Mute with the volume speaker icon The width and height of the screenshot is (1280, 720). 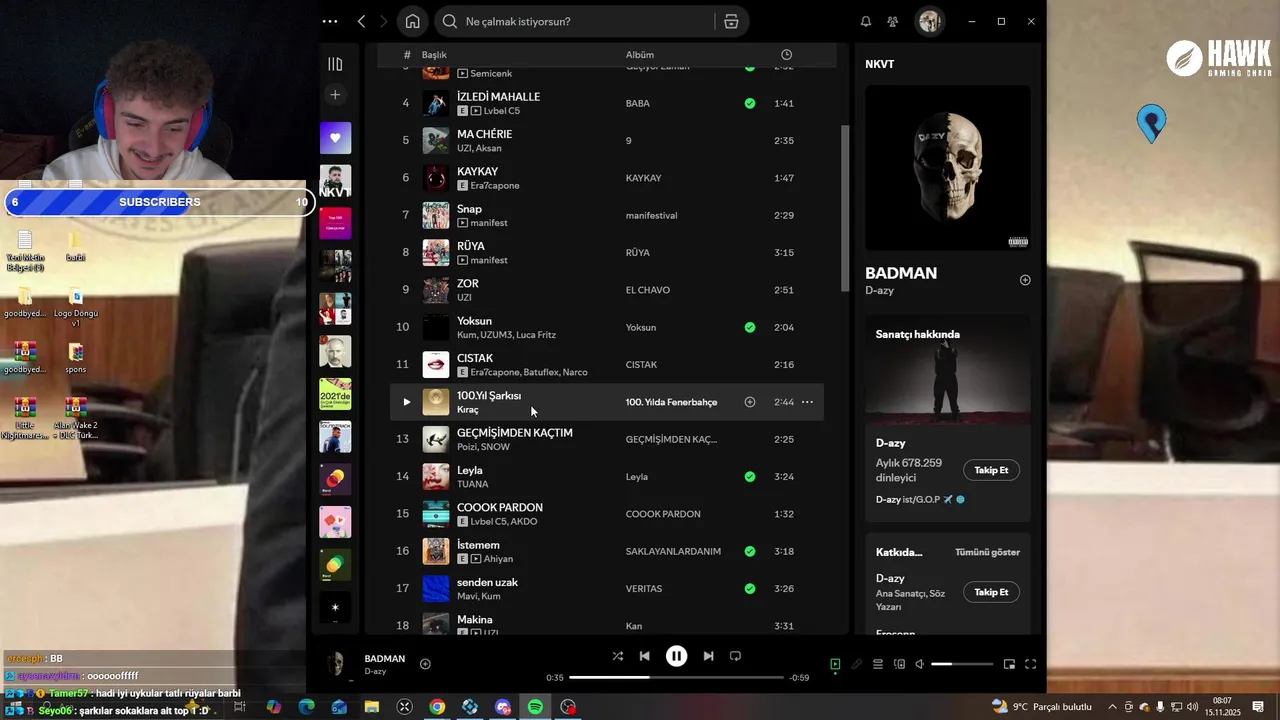pos(919,664)
